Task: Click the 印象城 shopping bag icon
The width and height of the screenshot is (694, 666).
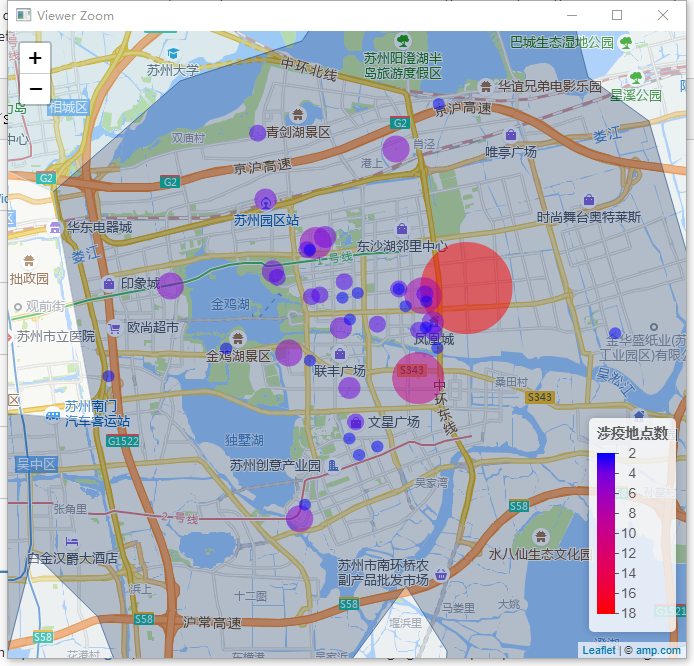Action: tap(109, 283)
